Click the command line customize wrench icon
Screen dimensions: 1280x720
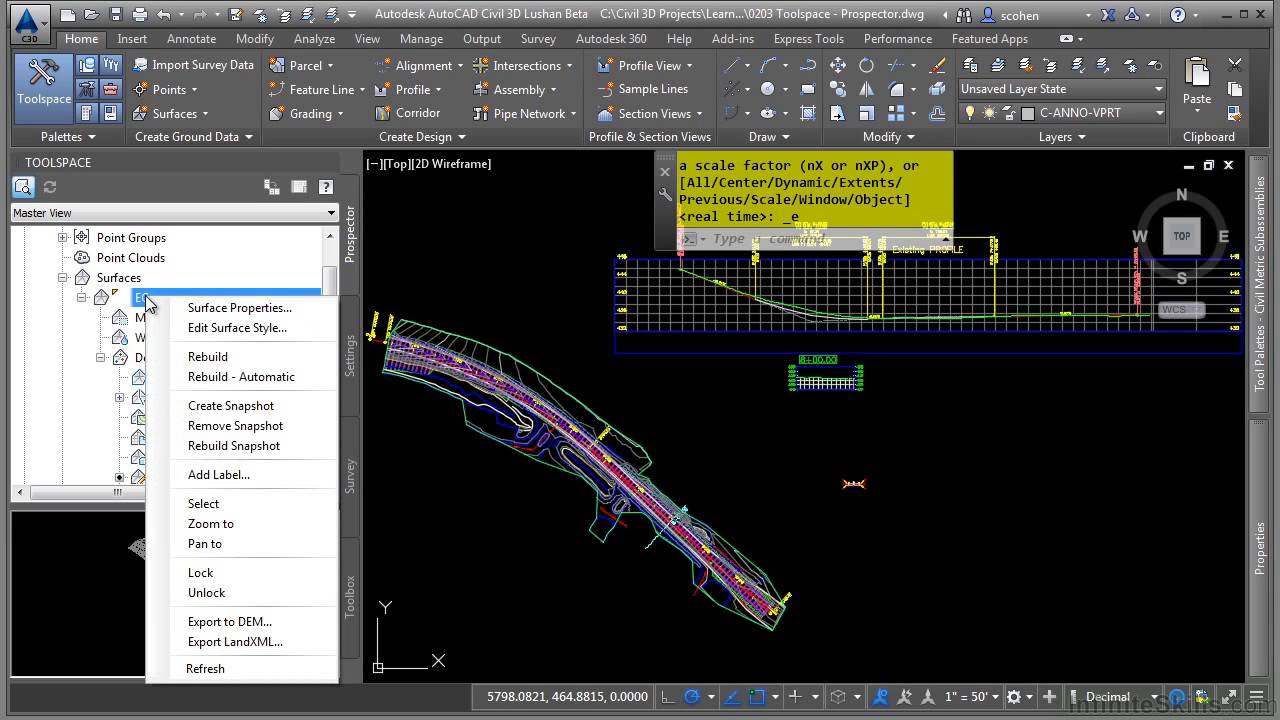pos(665,195)
